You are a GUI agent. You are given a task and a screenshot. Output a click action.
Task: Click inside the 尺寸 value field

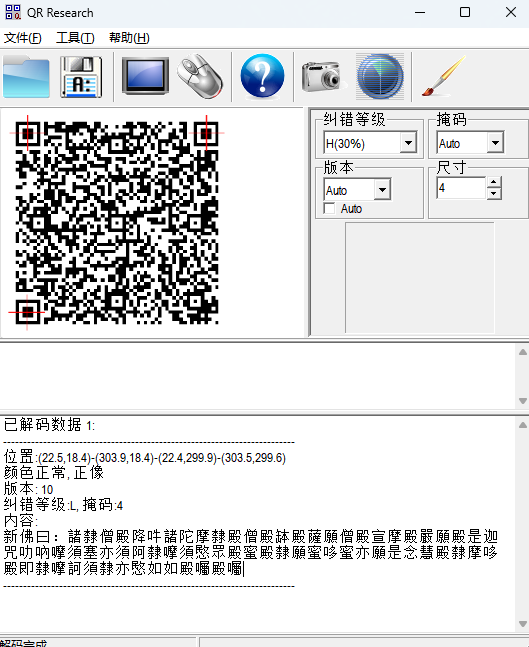pyautogui.click(x=461, y=188)
